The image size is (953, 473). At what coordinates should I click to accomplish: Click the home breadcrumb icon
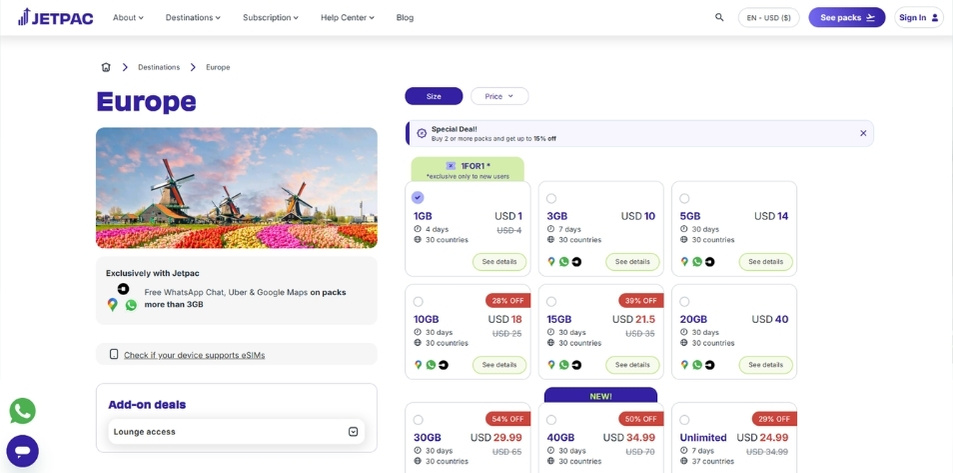tap(106, 67)
